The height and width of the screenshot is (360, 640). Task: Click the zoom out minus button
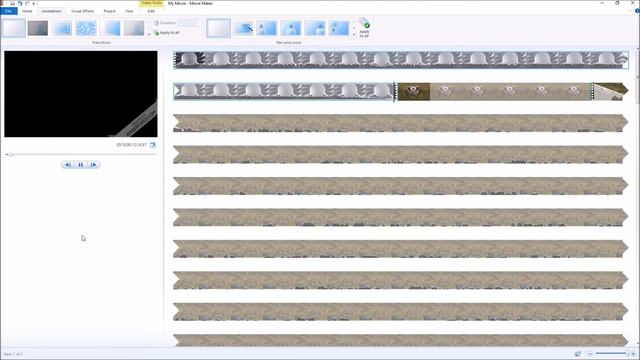(x=590, y=354)
